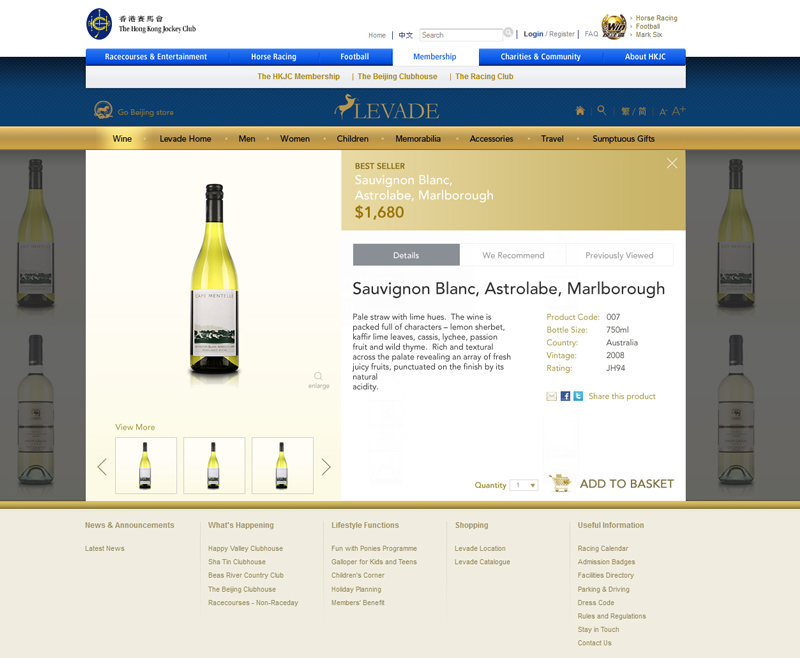Increase font size with A+ icon
The image size is (800, 658).
tap(679, 111)
